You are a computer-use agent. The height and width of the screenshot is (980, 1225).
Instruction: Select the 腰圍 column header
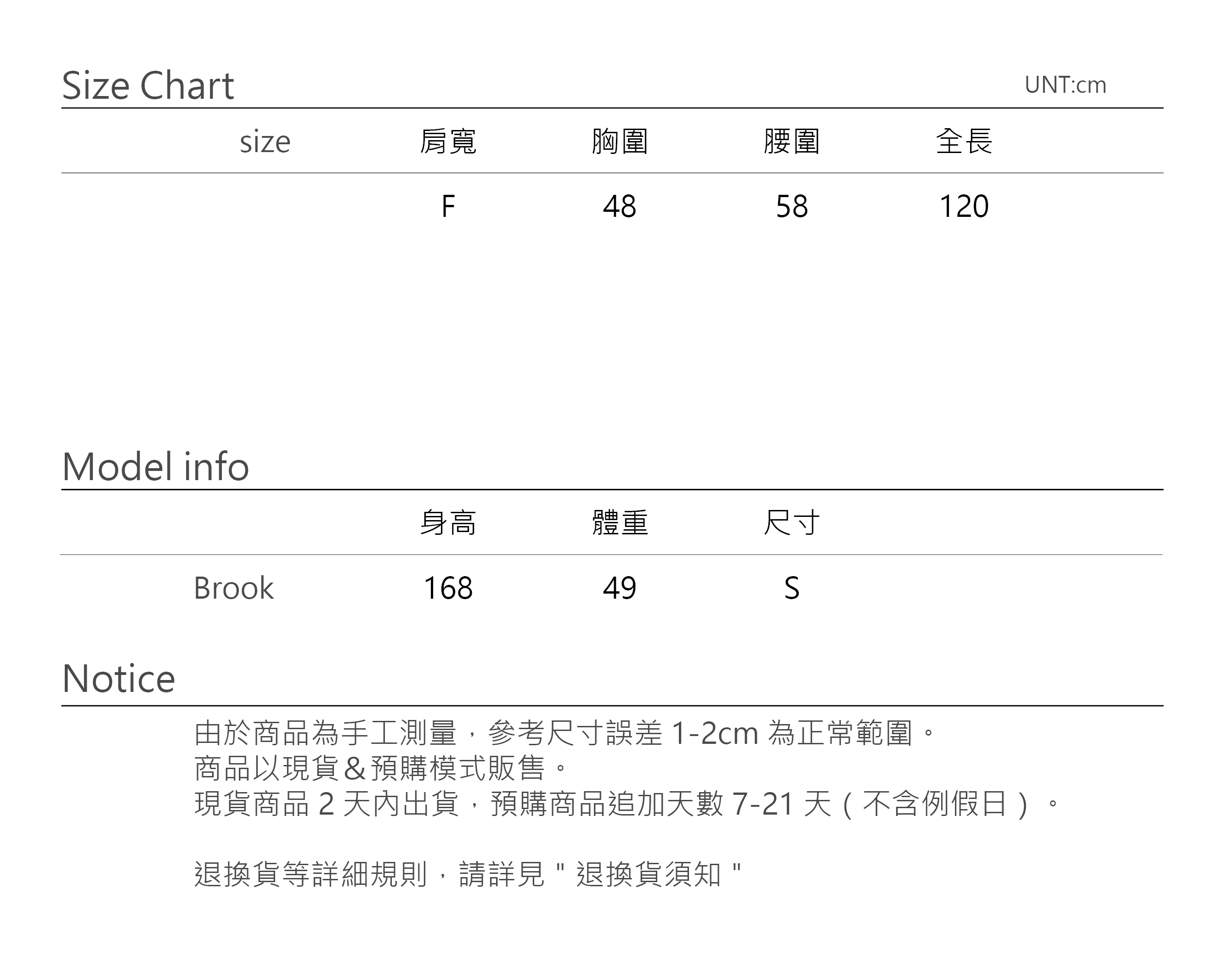(x=791, y=142)
